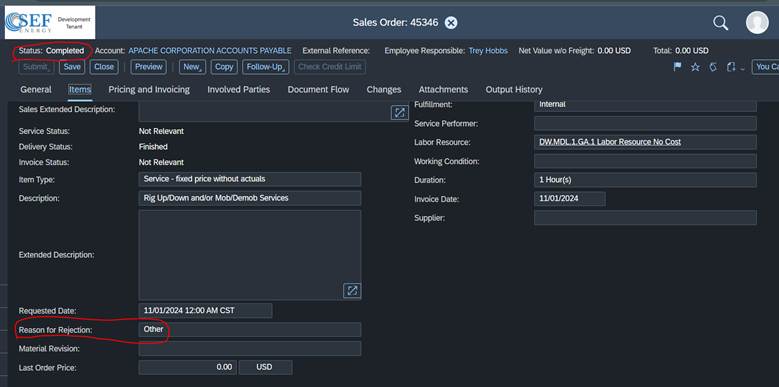The height and width of the screenshot is (387, 779).
Task: Click Last Order Price amount field
Action: click(187, 367)
